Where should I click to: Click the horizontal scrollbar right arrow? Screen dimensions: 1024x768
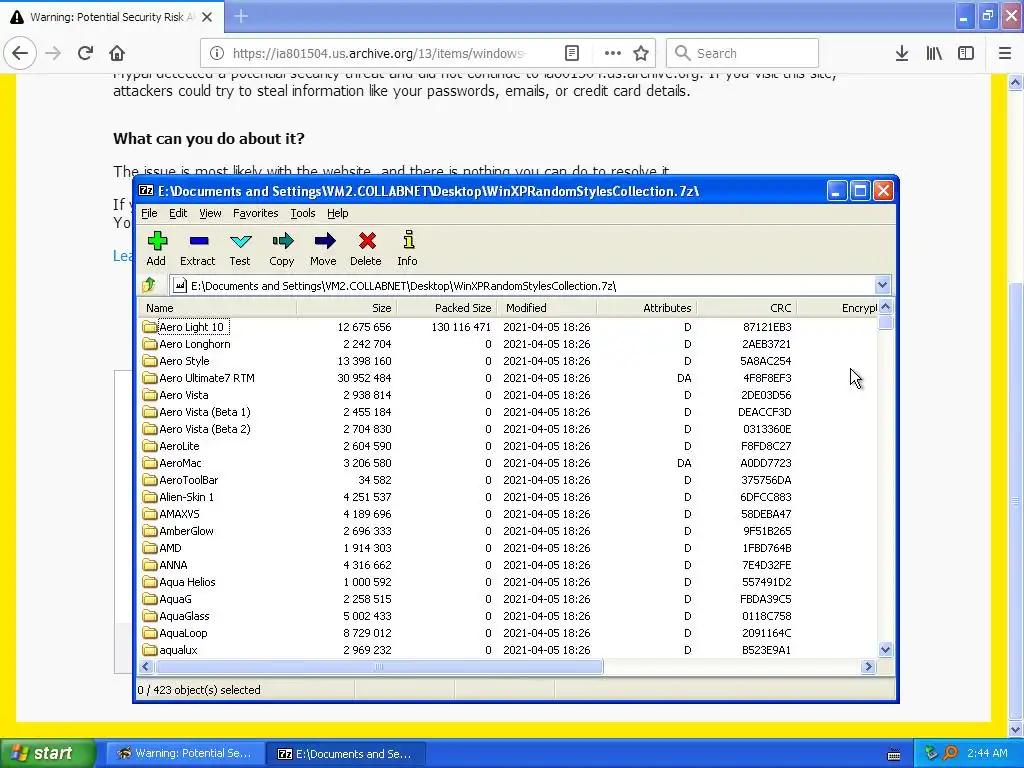(868, 667)
